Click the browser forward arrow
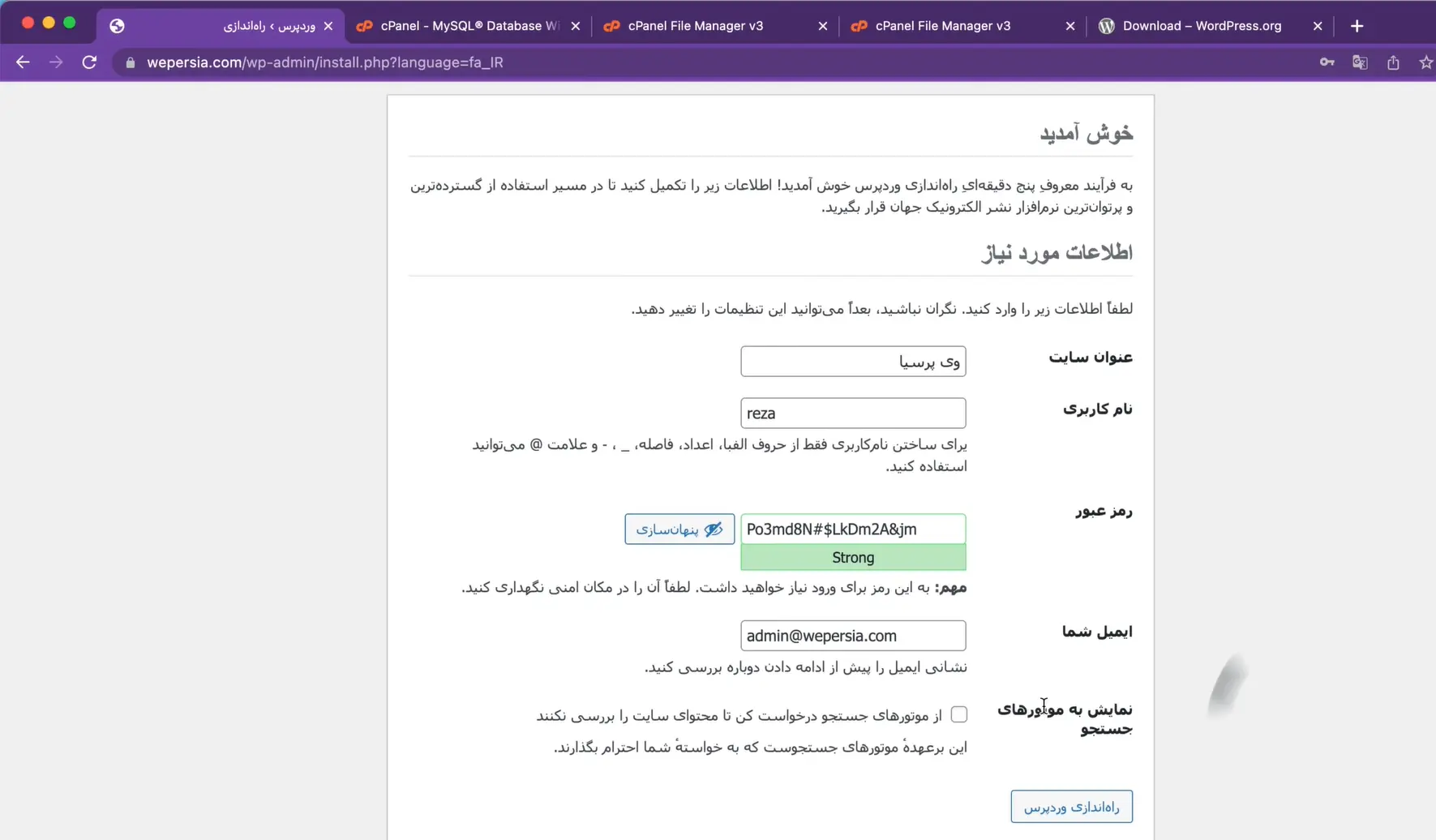Viewport: 1436px width, 840px height. (x=56, y=62)
